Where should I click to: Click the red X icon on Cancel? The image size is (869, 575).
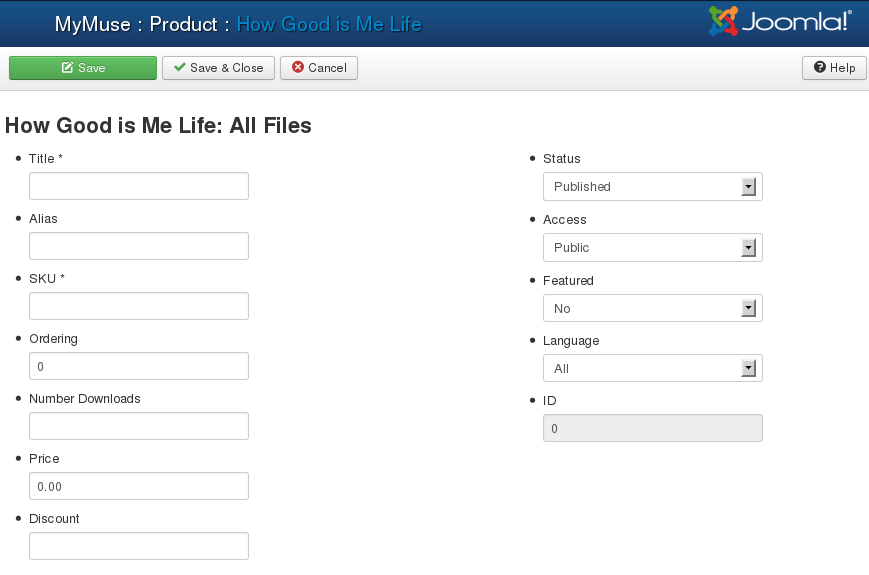point(298,68)
